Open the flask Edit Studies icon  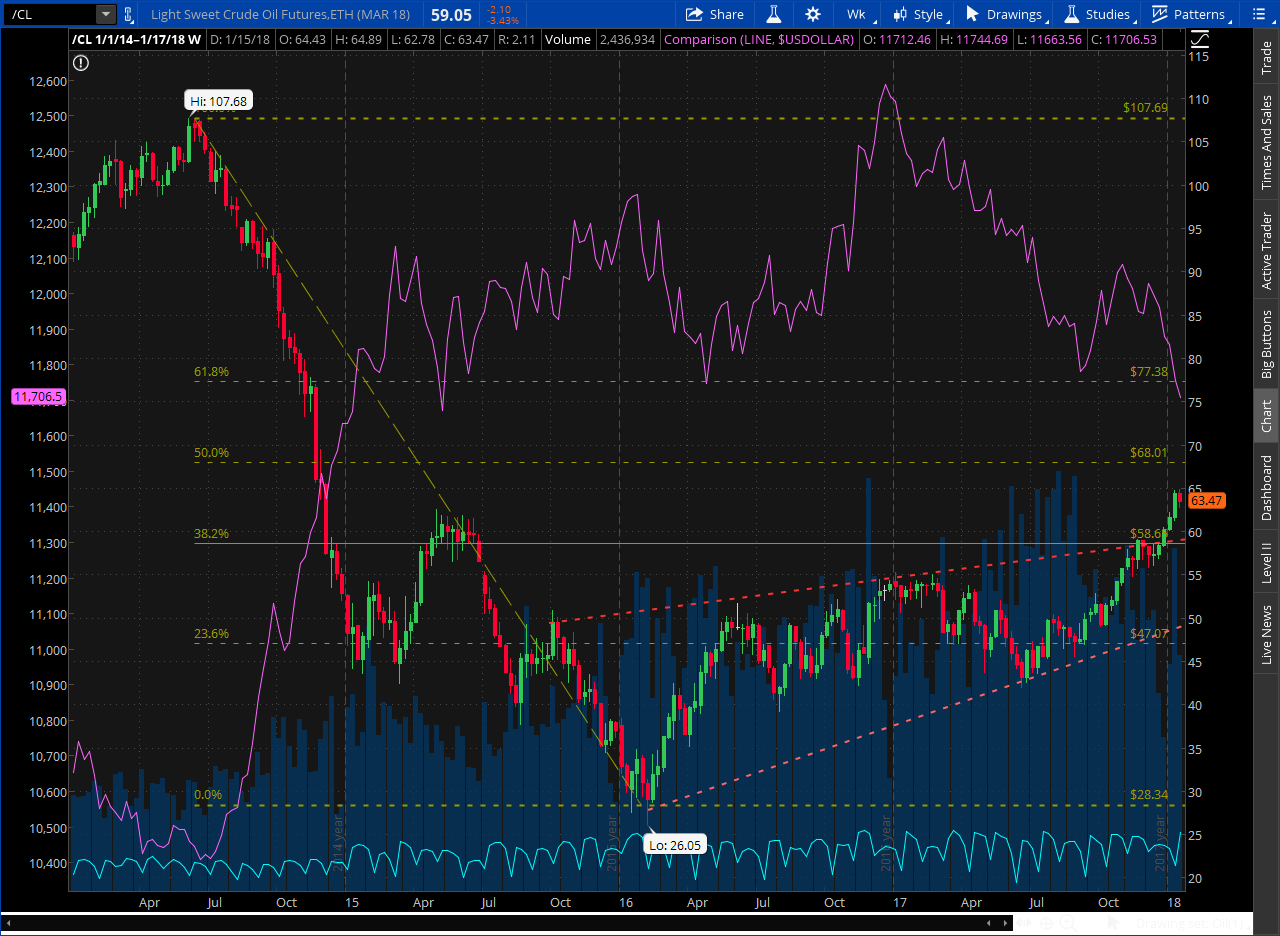pyautogui.click(x=773, y=14)
